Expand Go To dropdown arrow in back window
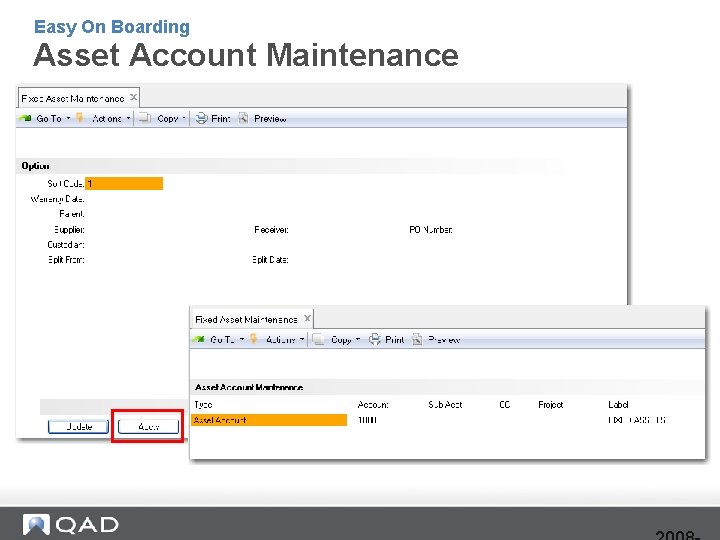 point(68,118)
